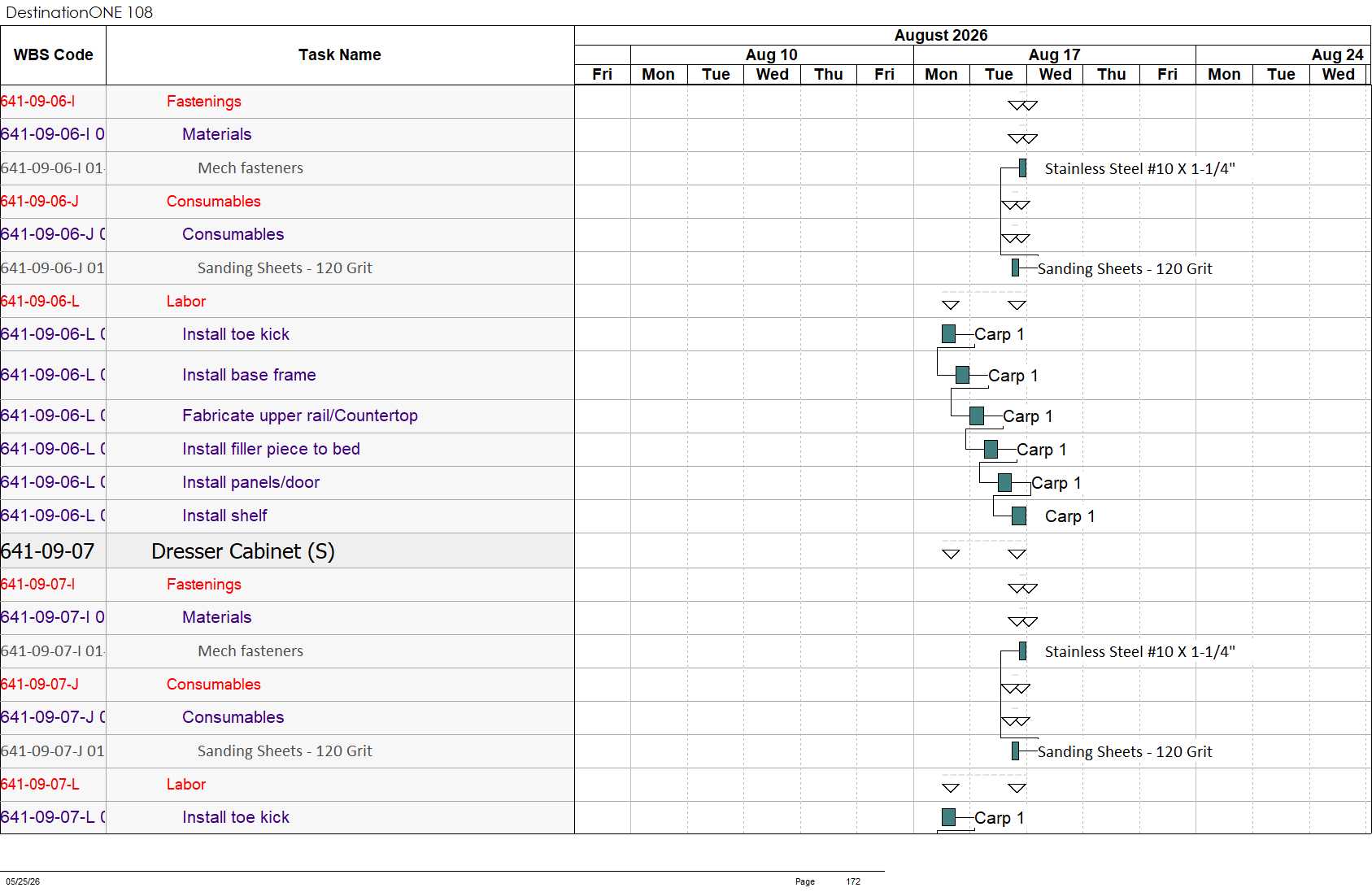Click the Carp 1 label beside Install shelf bar
Image resolution: width=1372 pixels, height=892 pixels.
pos(1069,516)
